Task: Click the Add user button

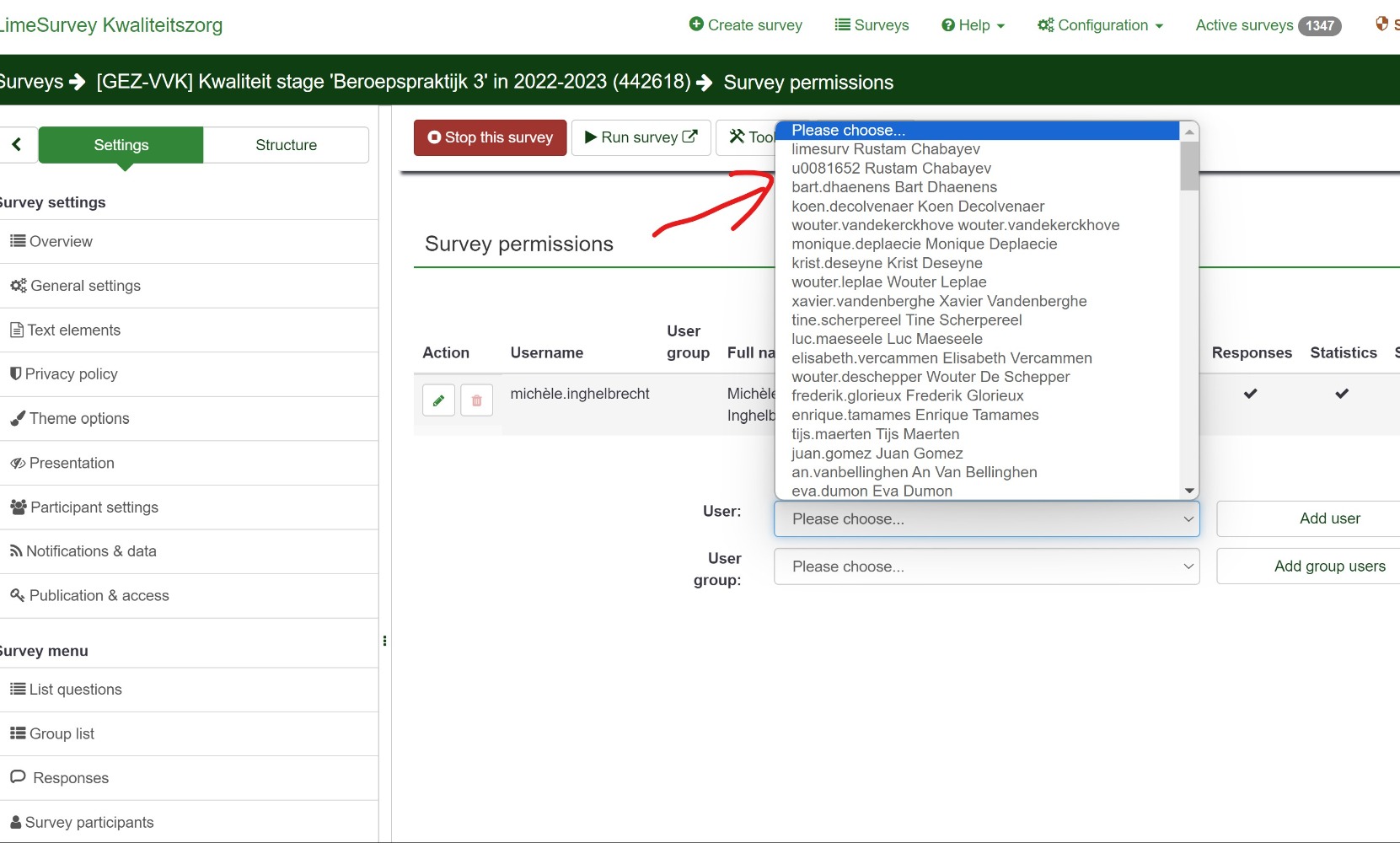Action: pos(1328,518)
